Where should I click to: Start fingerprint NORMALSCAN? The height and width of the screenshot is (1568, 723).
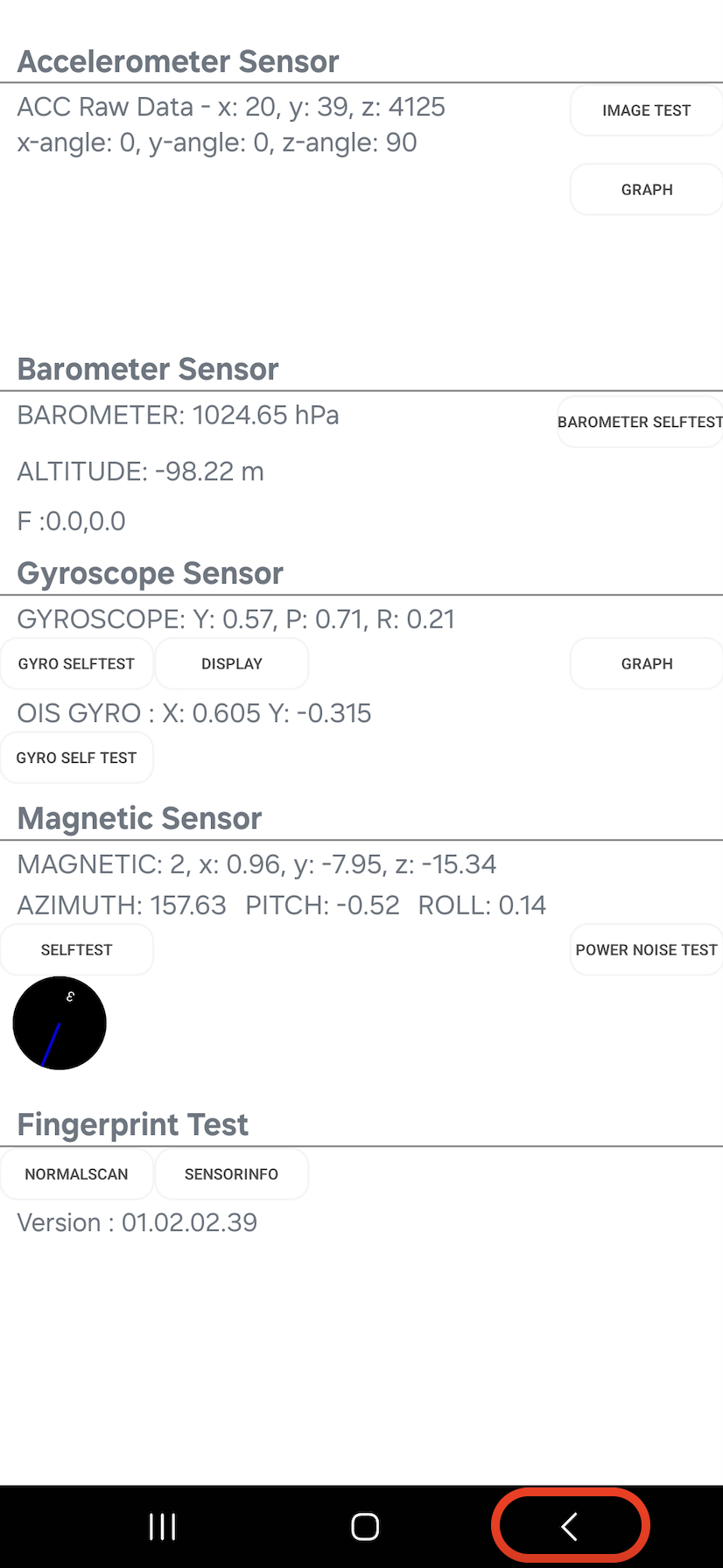point(77,1174)
